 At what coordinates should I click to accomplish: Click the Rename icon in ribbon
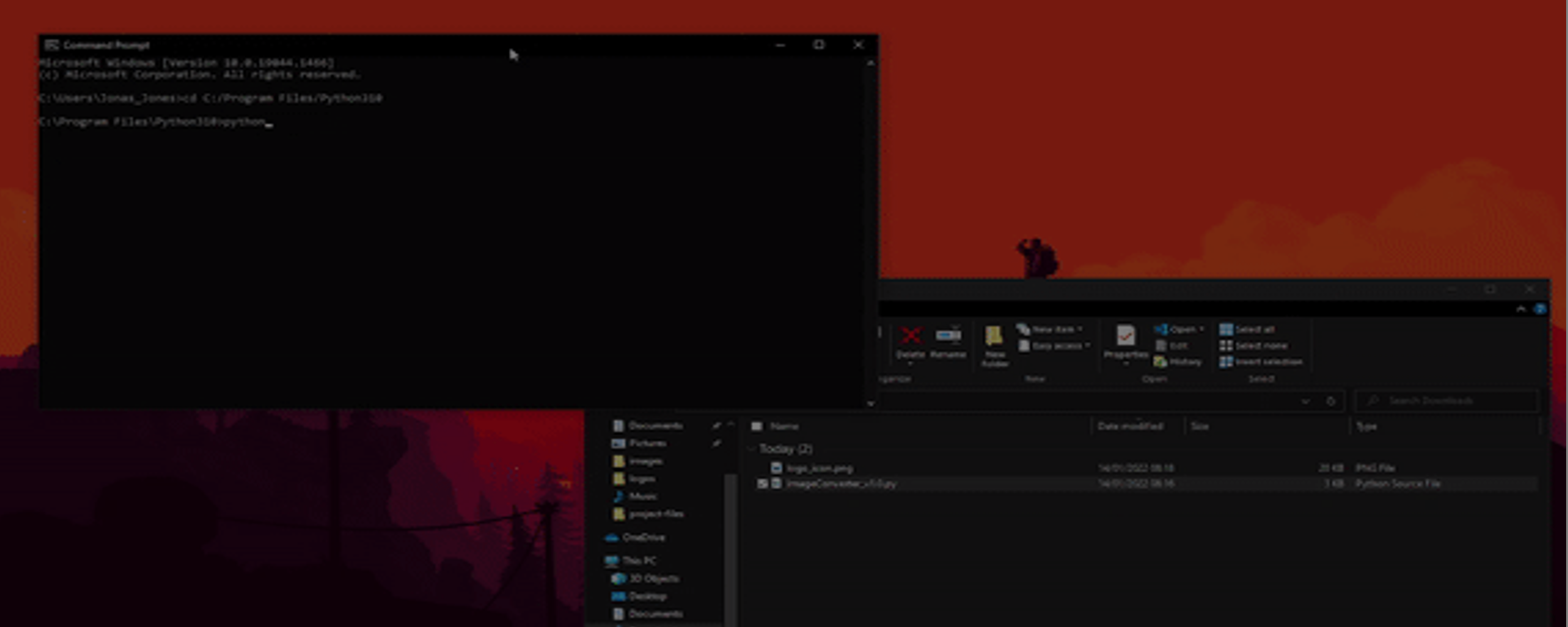[948, 337]
